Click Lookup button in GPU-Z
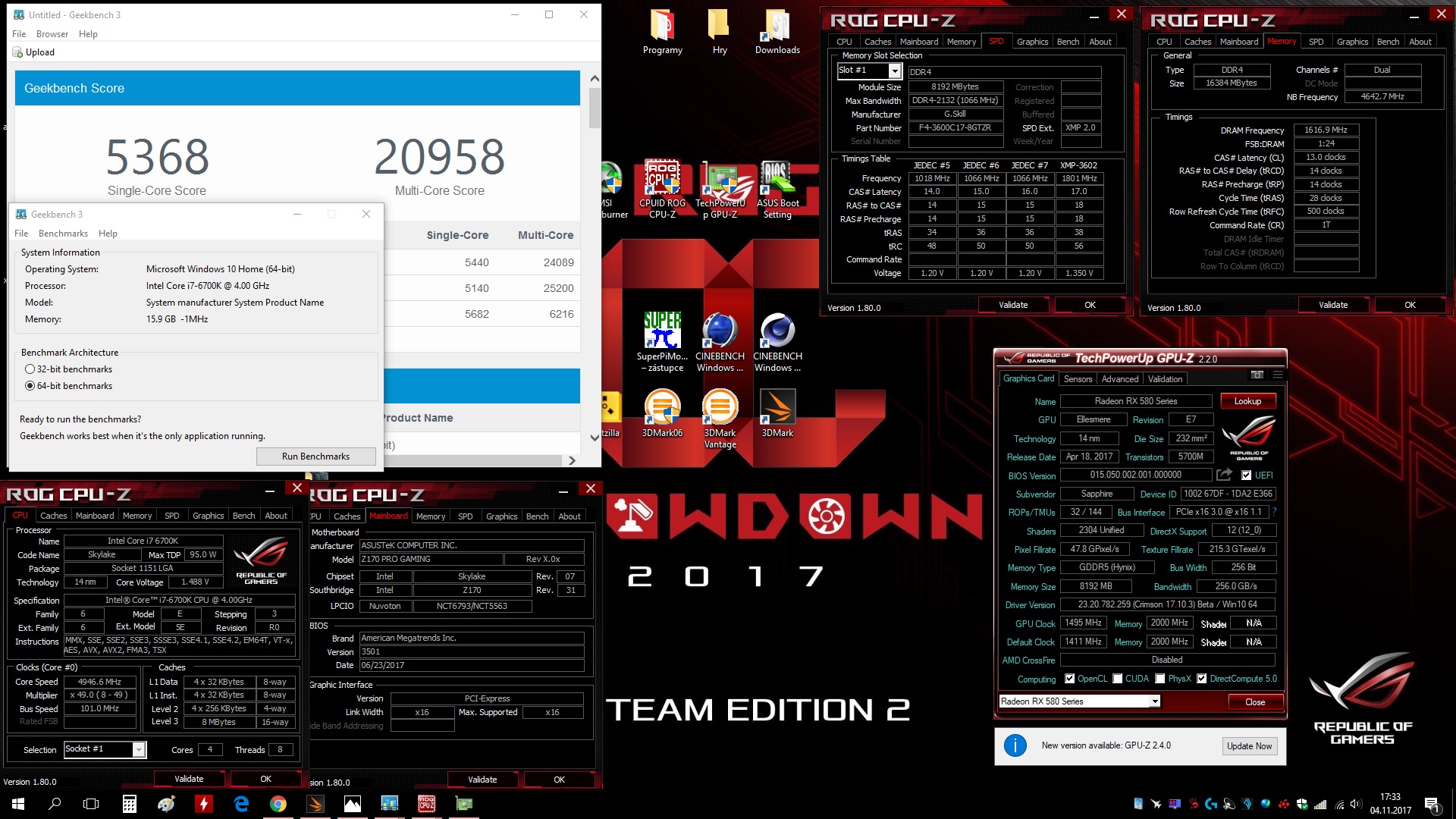The image size is (1456, 819). (1247, 401)
